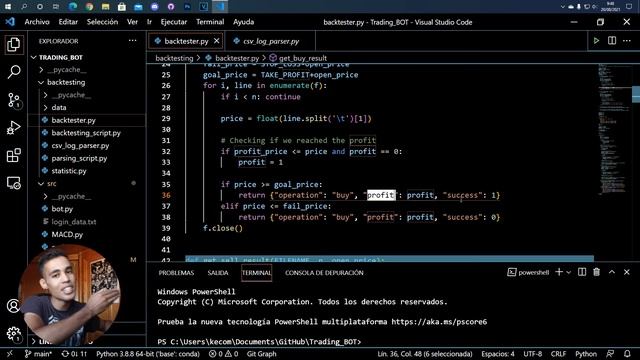Open the Accounts menu icon
640x360 pixels.
point(13,306)
